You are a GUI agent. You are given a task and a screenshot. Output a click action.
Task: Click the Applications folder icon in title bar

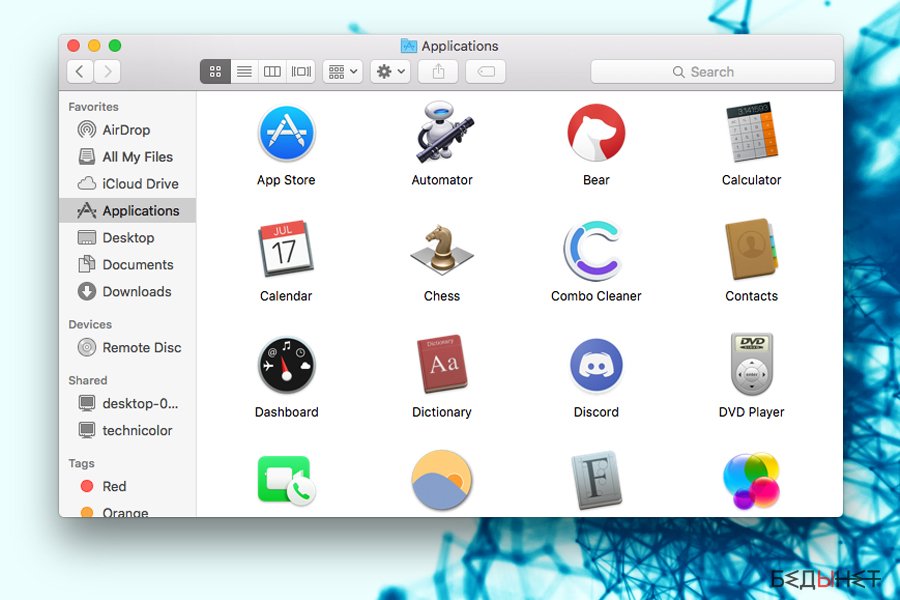(x=409, y=46)
